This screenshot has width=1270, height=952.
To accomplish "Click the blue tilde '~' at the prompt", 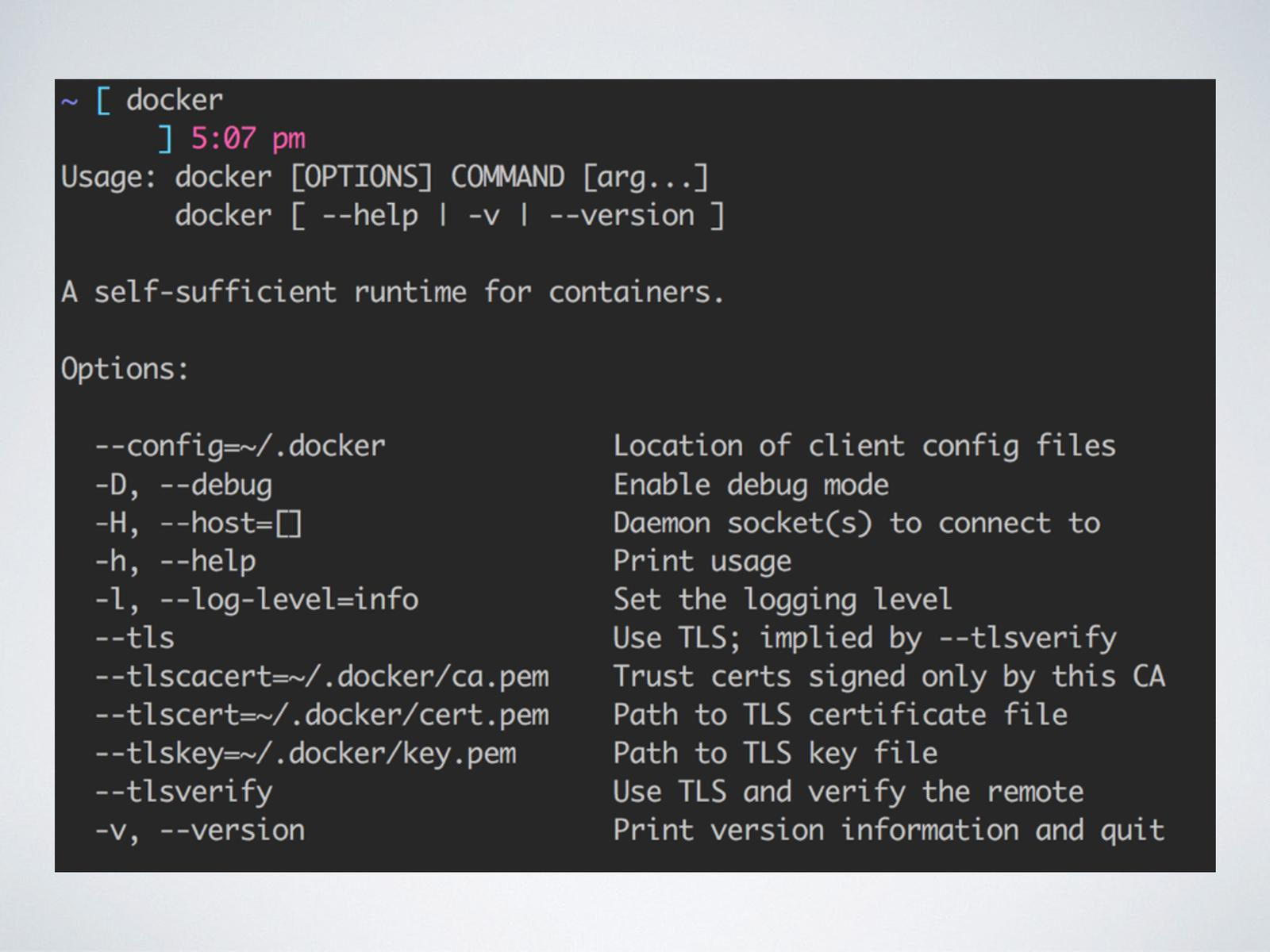I will tap(70, 102).
